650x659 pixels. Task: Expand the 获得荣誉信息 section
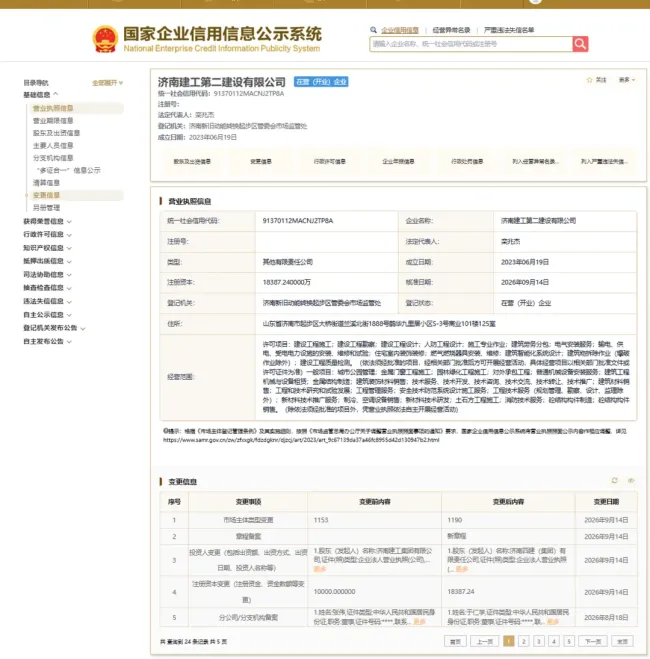47,221
